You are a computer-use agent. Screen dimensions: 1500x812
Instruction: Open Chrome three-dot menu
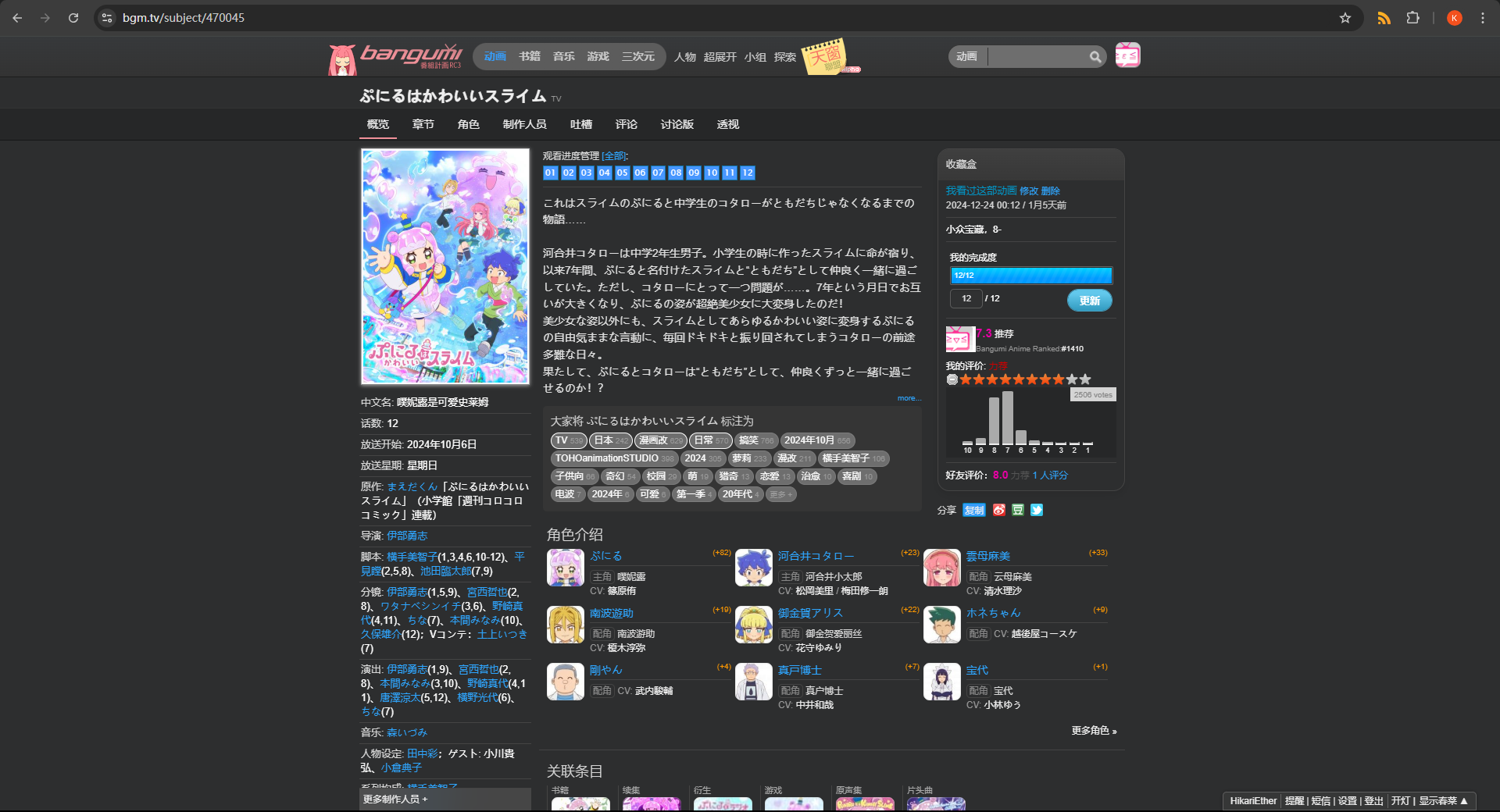coord(1482,18)
